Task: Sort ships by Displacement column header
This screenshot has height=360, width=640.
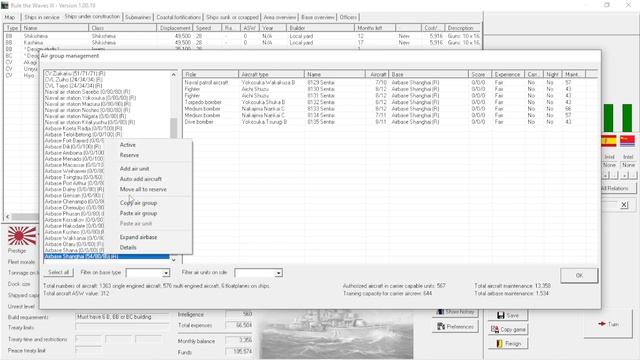Action: coord(174,28)
